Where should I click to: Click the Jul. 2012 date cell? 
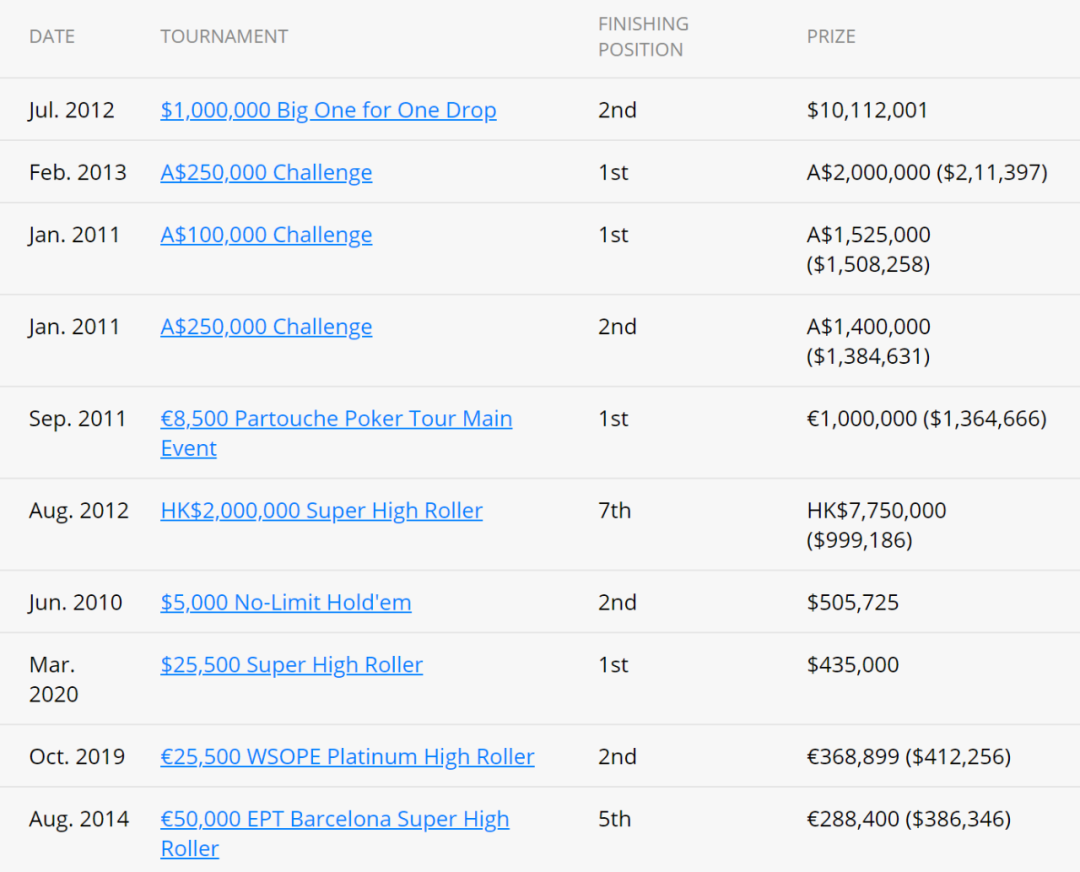click(71, 110)
